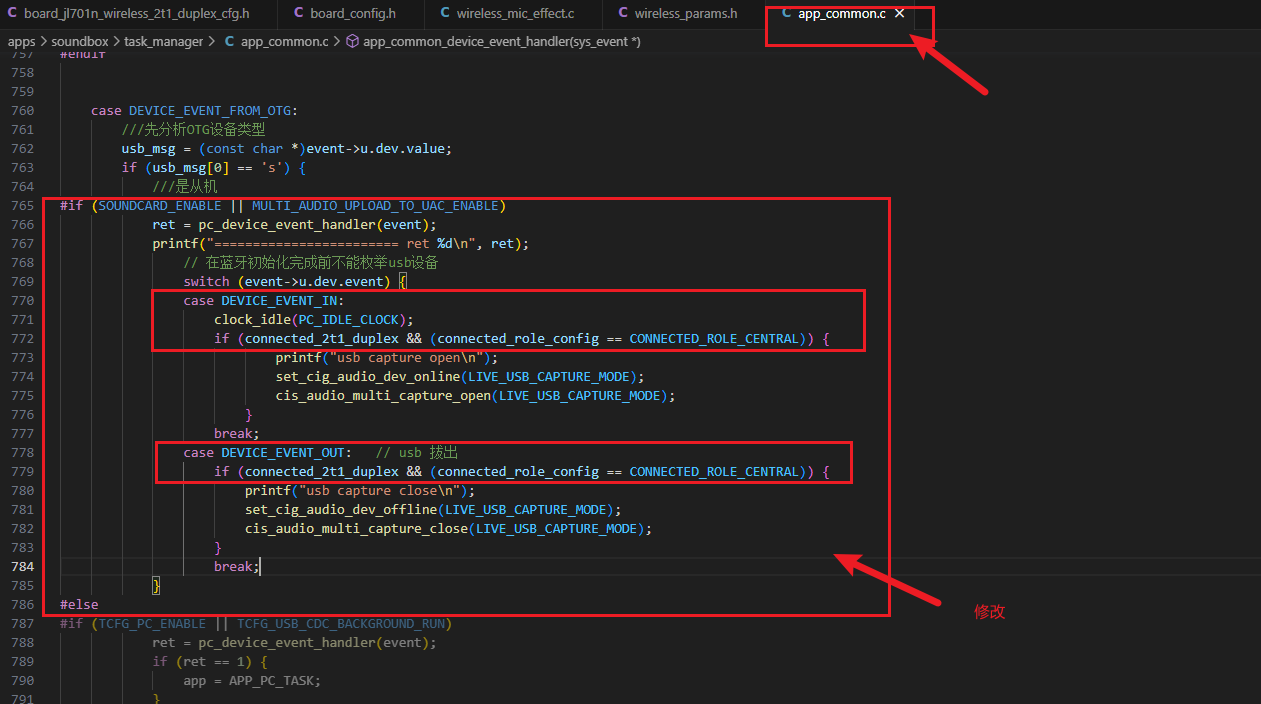Screen dimensions: 1261x704
Task: Open the app_common.c breadcrumb file item
Action: pyautogui.click(x=284, y=41)
